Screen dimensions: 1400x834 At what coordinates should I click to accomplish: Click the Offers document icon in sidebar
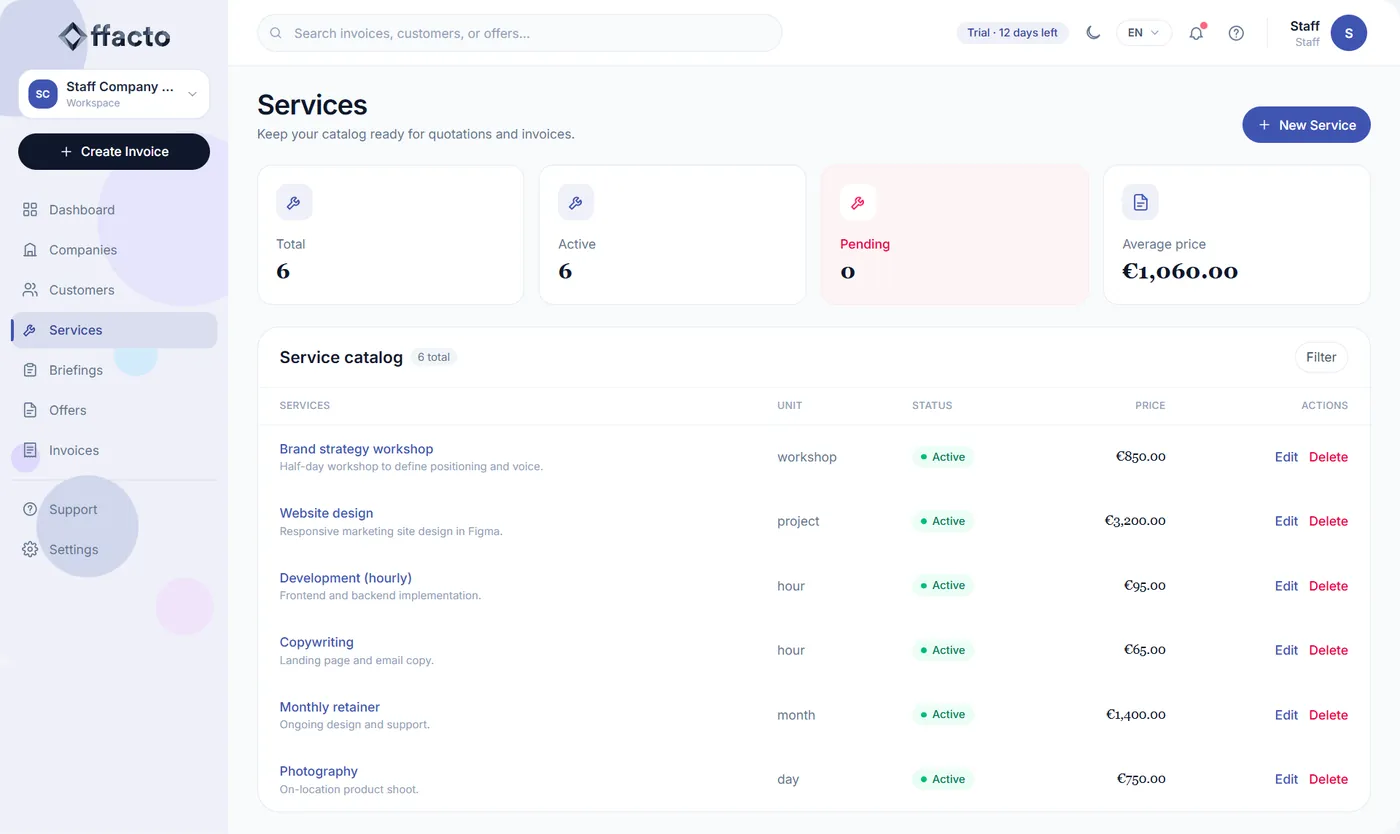coord(30,410)
